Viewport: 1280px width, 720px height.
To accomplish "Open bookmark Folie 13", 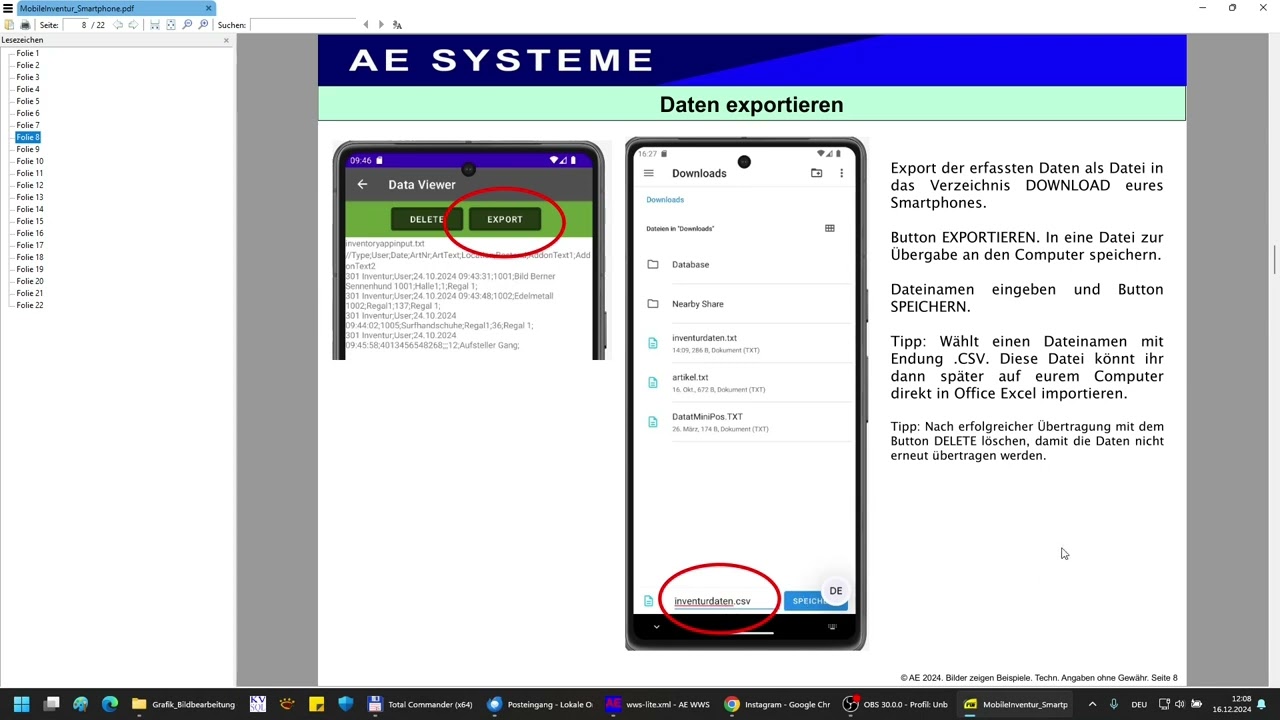I will point(30,197).
